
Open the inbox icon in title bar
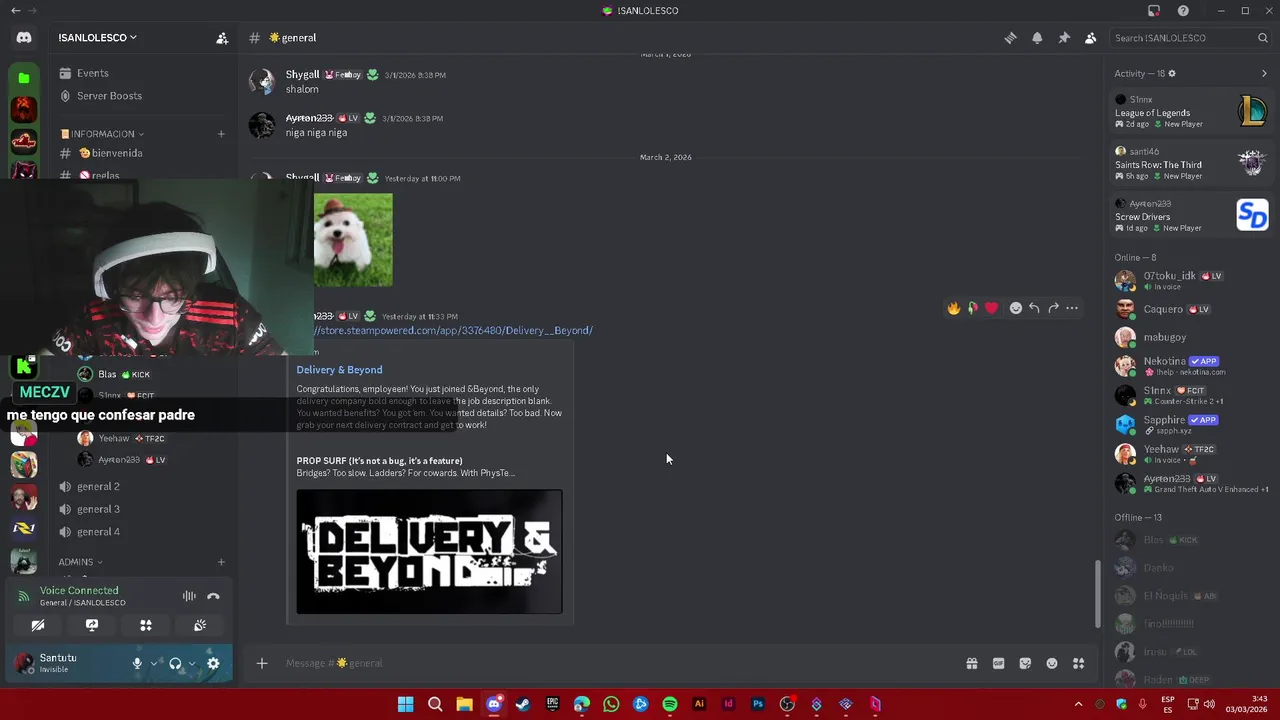click(1154, 11)
